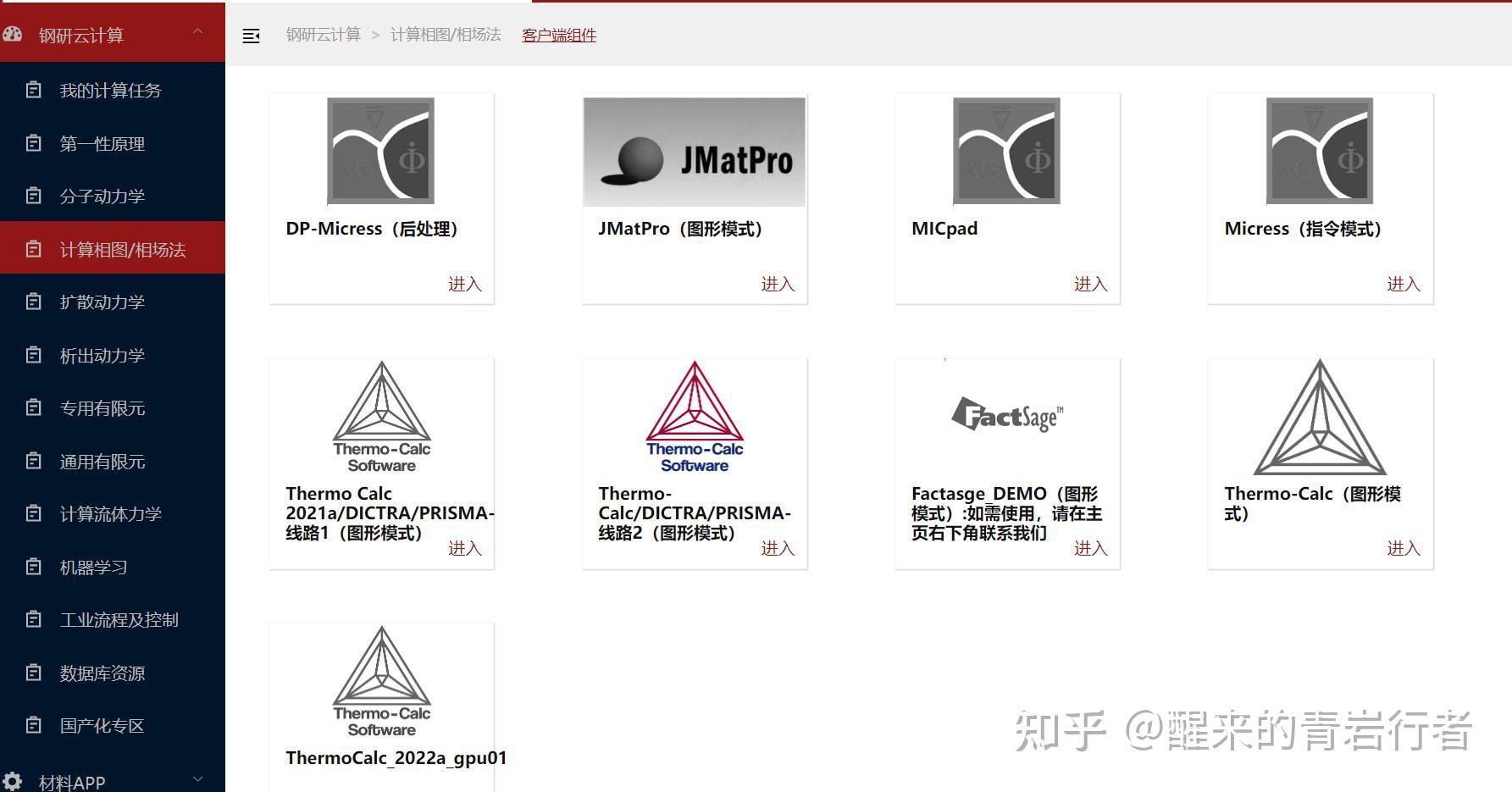This screenshot has height=792, width=1512.
Task: Click the clipboard icon next to 第一性原理
Action: click(33, 142)
